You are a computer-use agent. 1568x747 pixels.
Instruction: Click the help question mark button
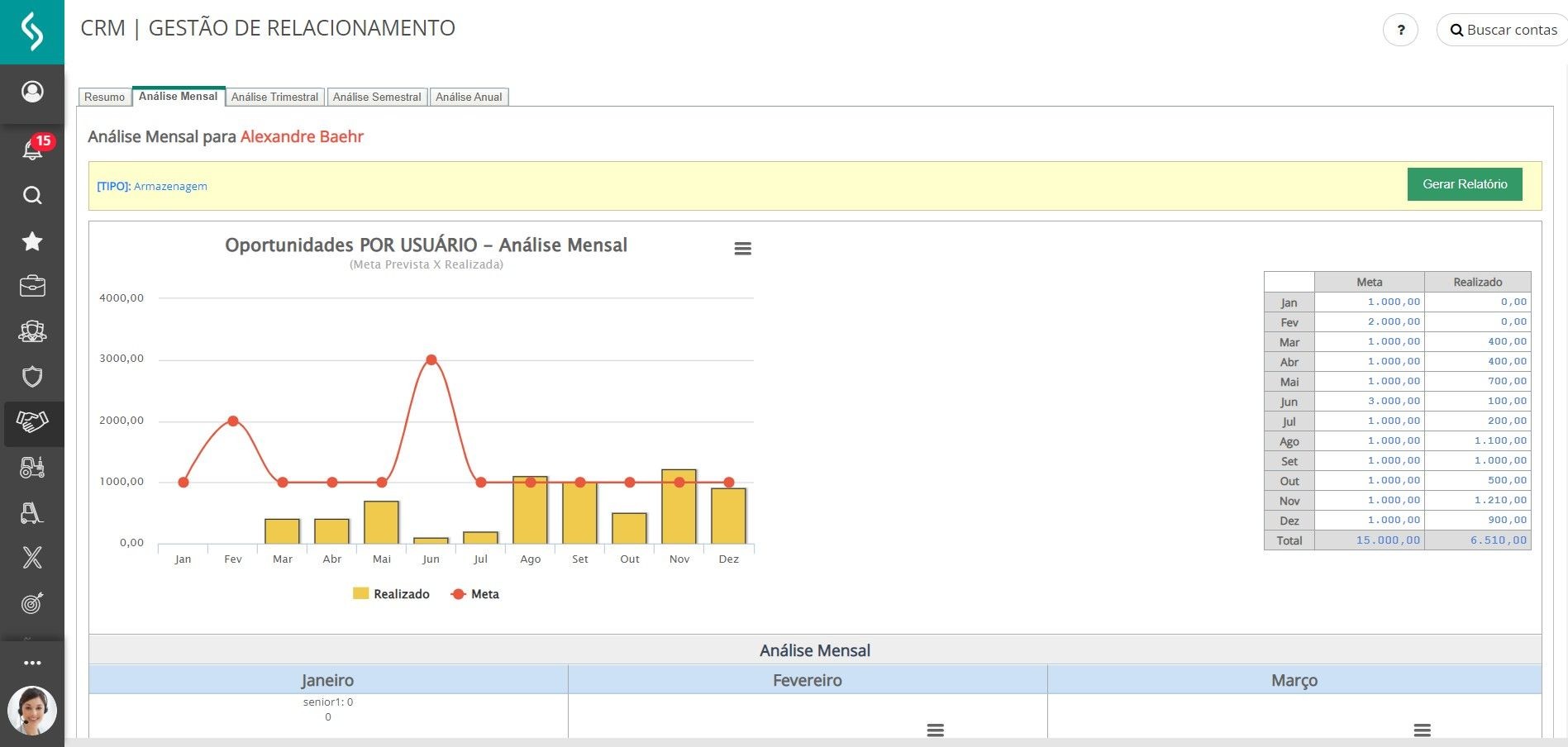click(x=1400, y=31)
